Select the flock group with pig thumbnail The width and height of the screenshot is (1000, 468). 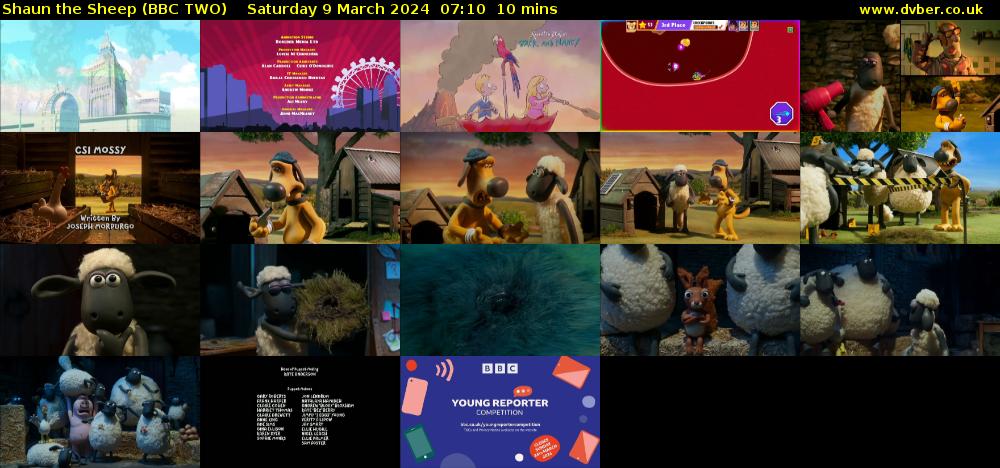pyautogui.click(x=100, y=412)
